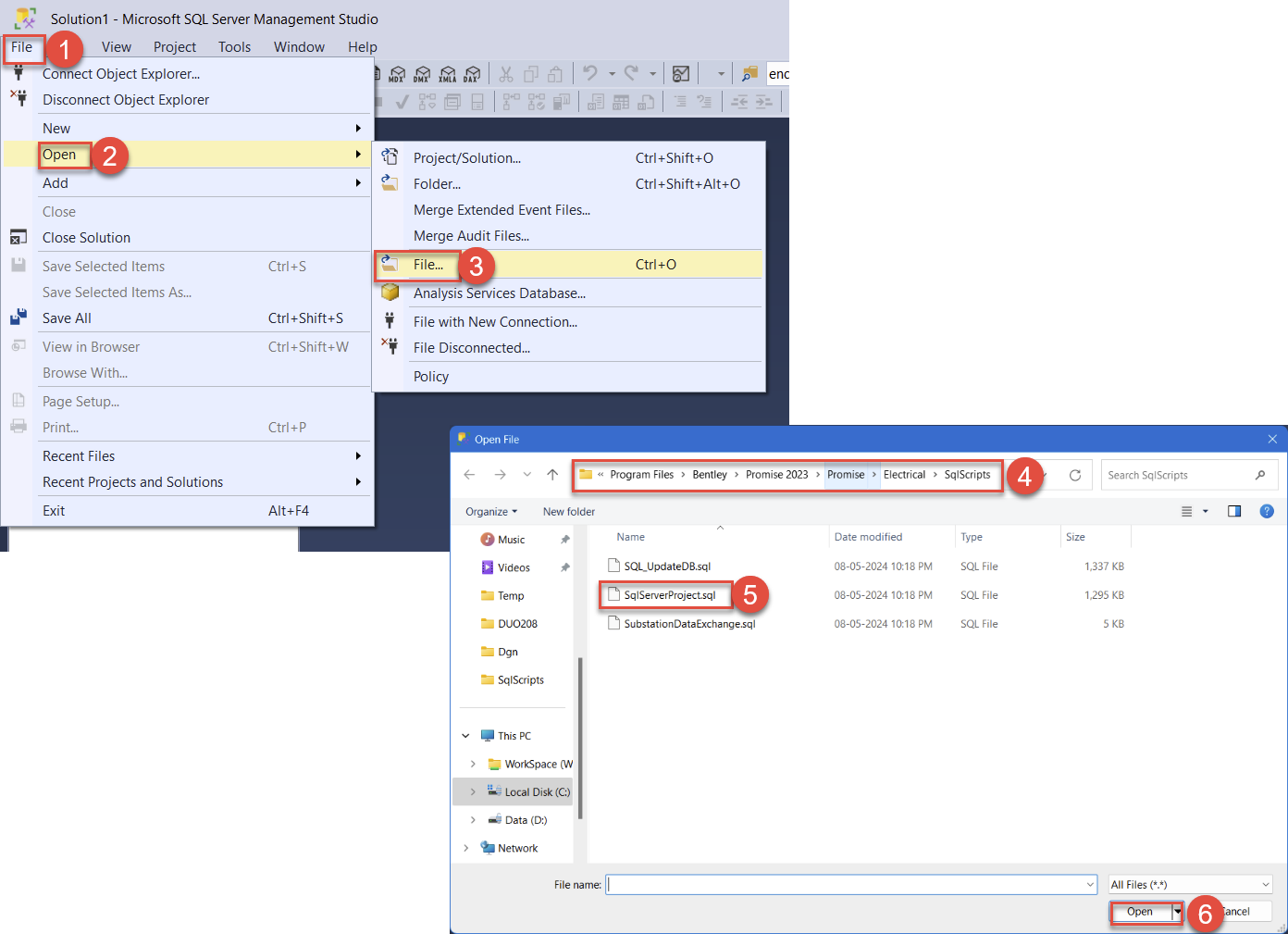Click the Paste toolbar icon
Screen dimensions: 1288x934
[555, 74]
